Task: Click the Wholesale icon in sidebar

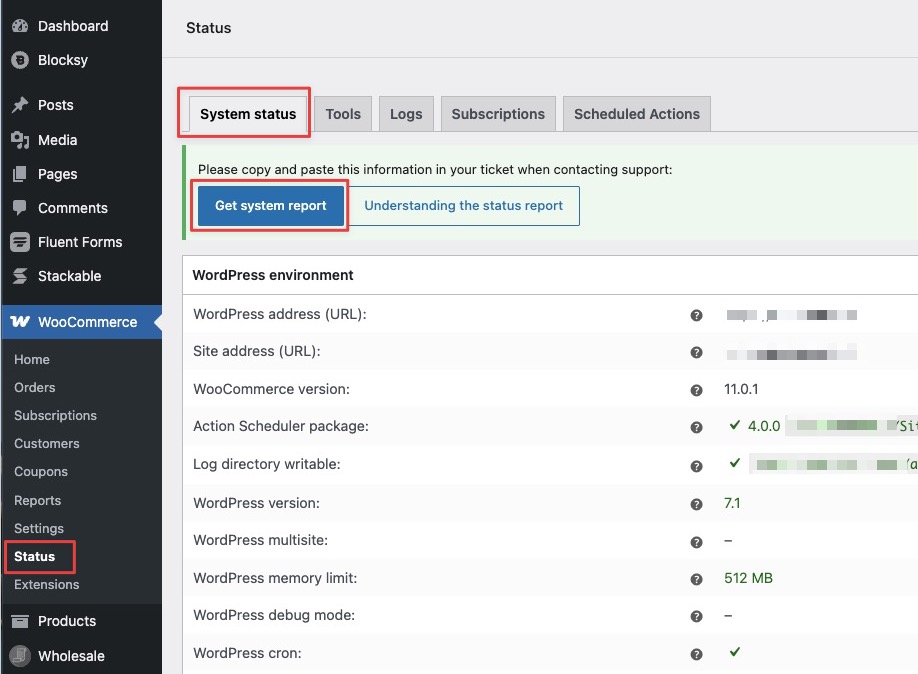Action: point(20,655)
